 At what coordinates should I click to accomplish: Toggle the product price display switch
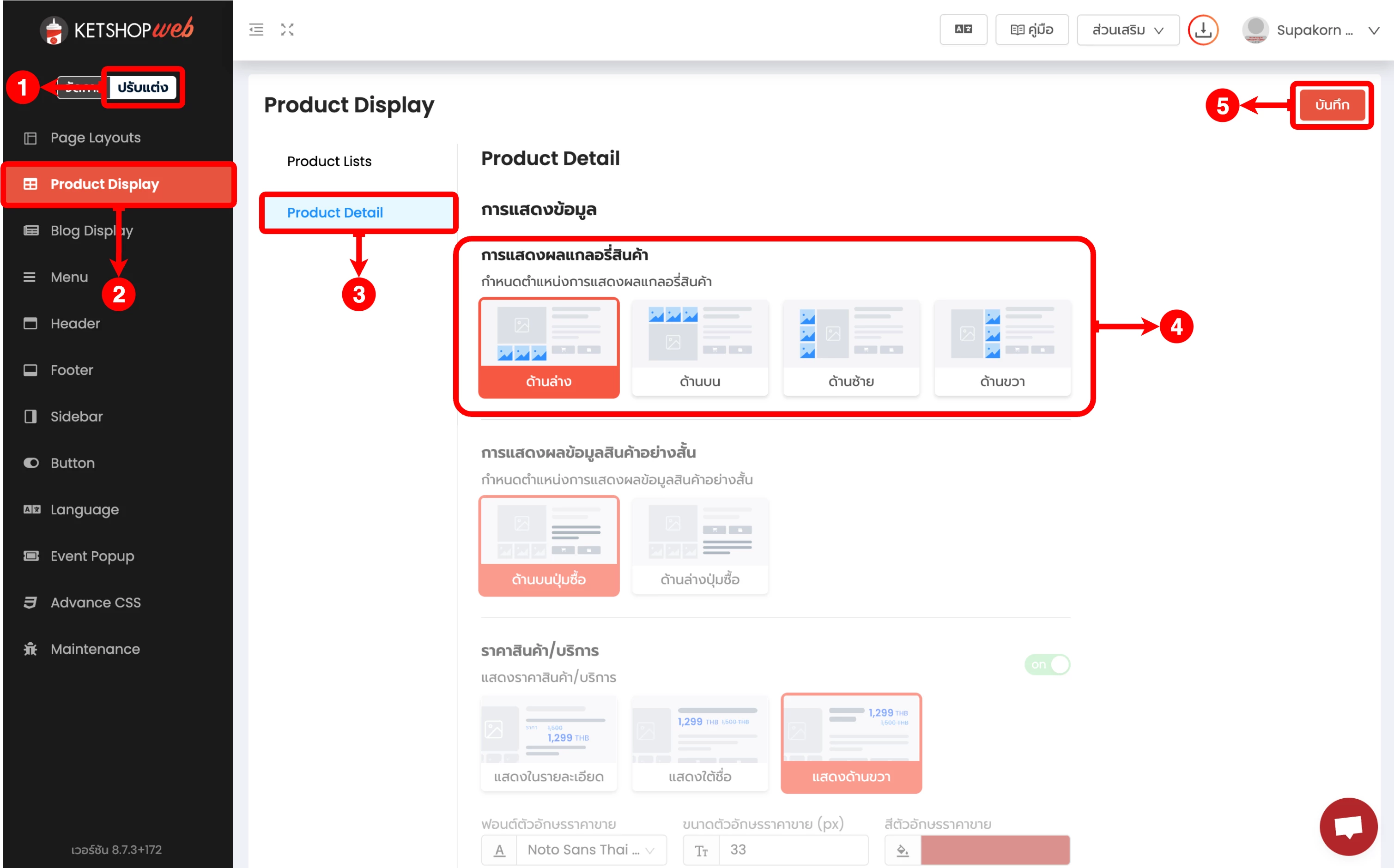1047,664
